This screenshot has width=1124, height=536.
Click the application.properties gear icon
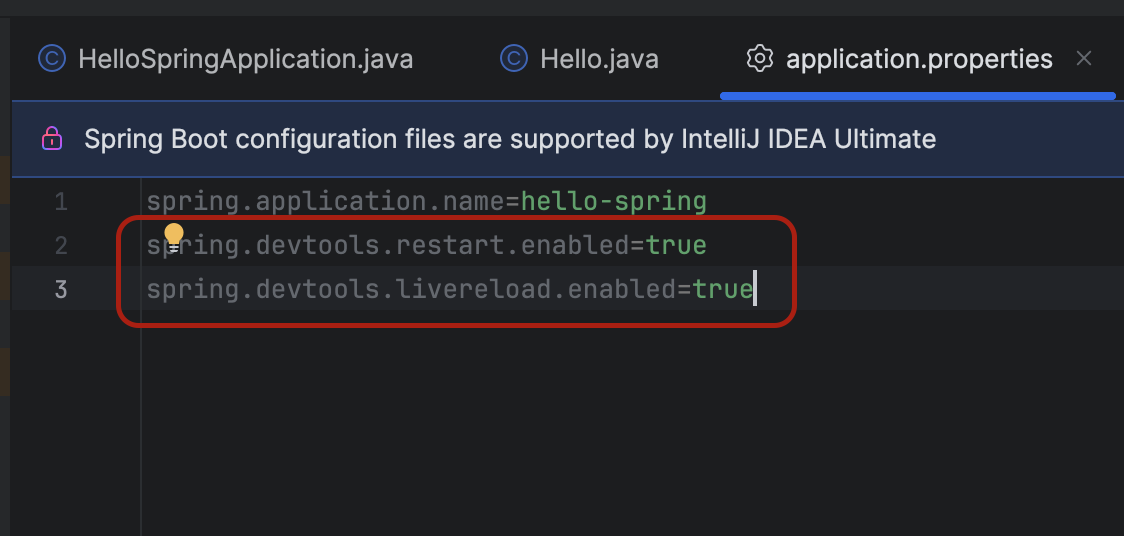click(x=760, y=59)
